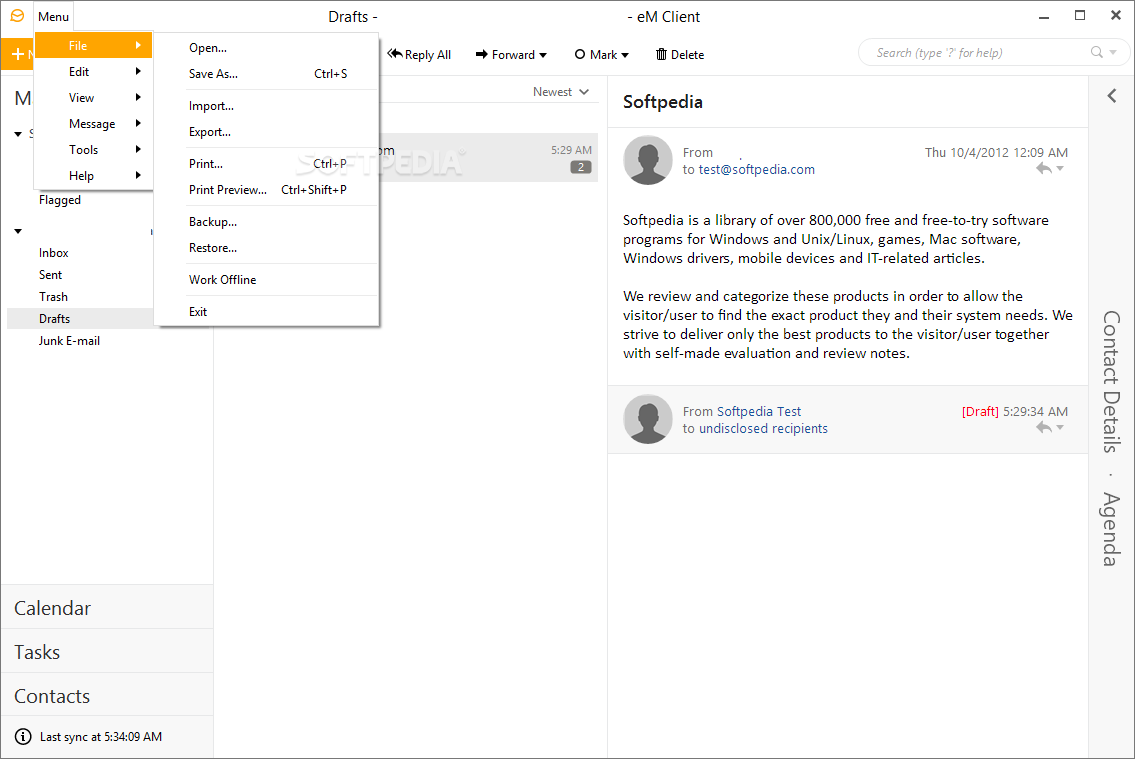Select the Drafts folder
Image resolution: width=1135 pixels, height=759 pixels.
click(x=80, y=318)
